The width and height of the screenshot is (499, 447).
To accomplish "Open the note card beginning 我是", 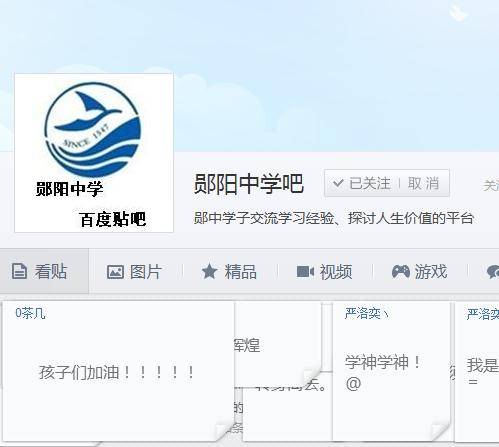I will [477, 372].
